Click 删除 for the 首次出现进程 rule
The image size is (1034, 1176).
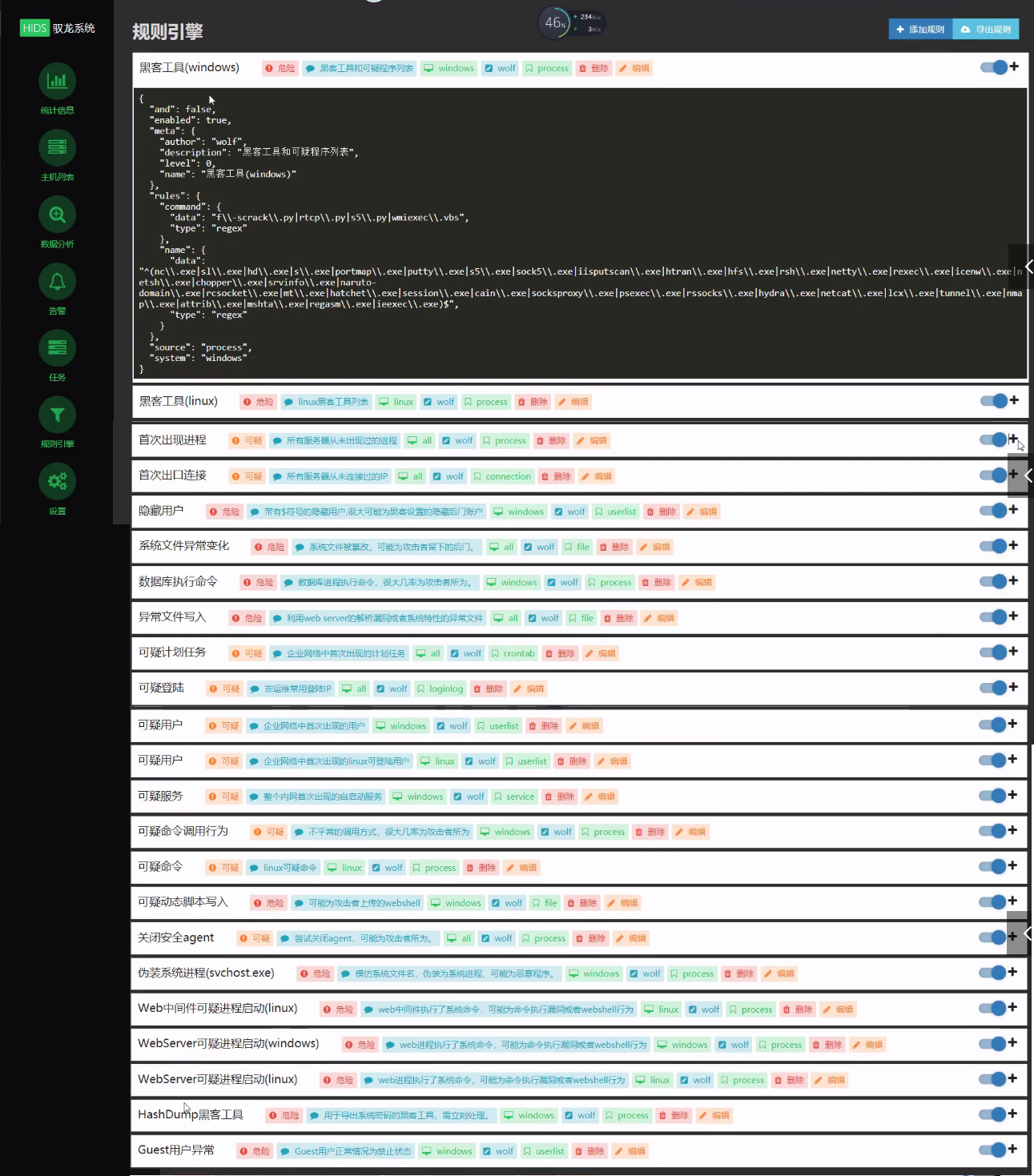pyautogui.click(x=551, y=440)
